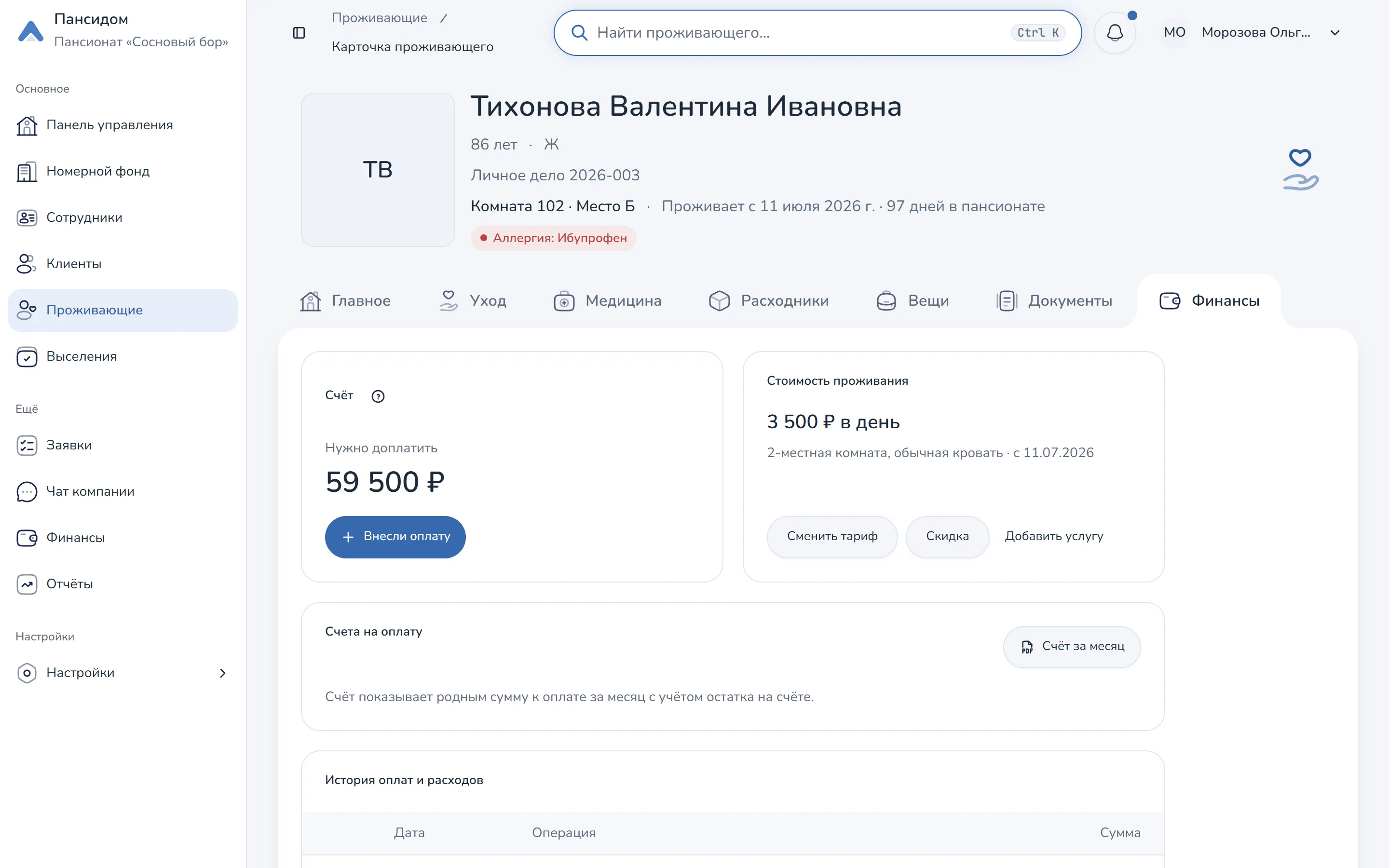This screenshot has width=1389, height=868.
Task: Click the Аллергия: Ибупрофен badge
Action: pos(553,238)
